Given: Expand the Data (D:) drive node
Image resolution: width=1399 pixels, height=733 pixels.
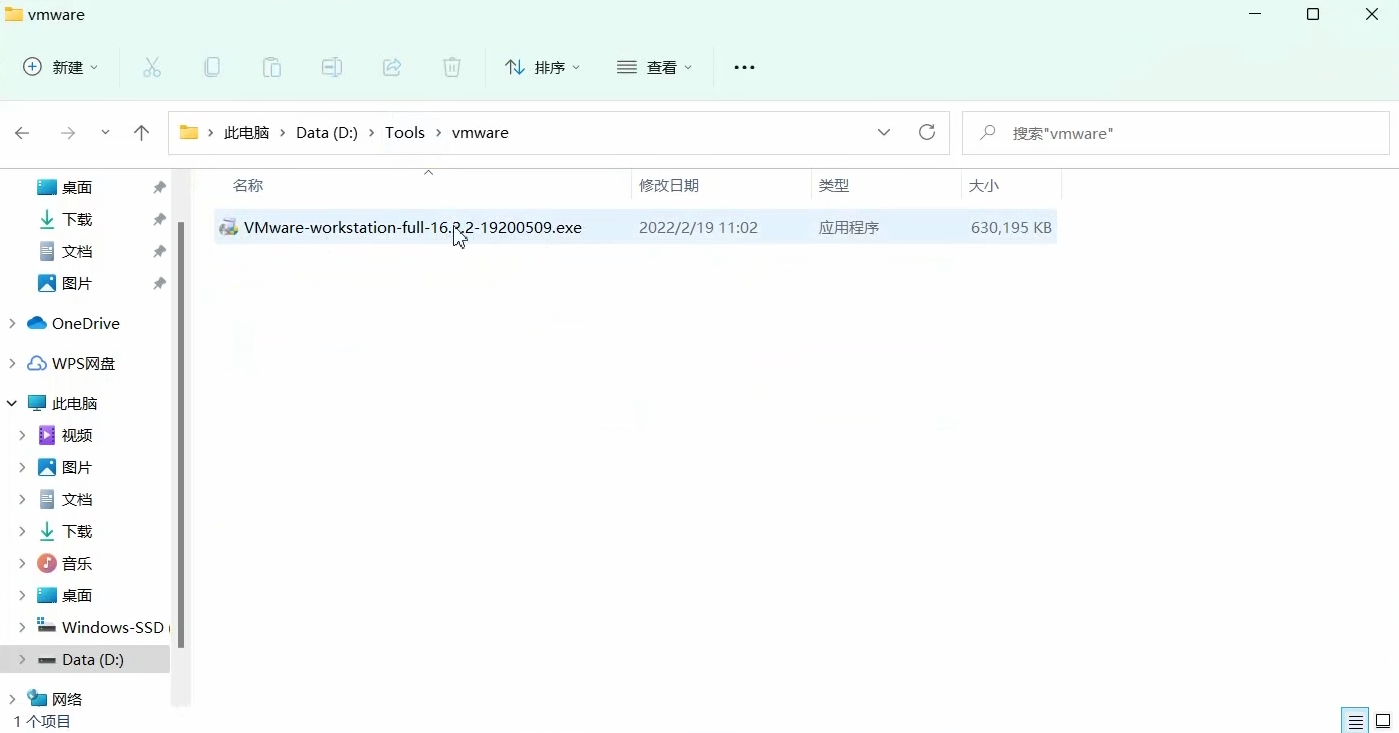Looking at the screenshot, I should tap(22, 660).
